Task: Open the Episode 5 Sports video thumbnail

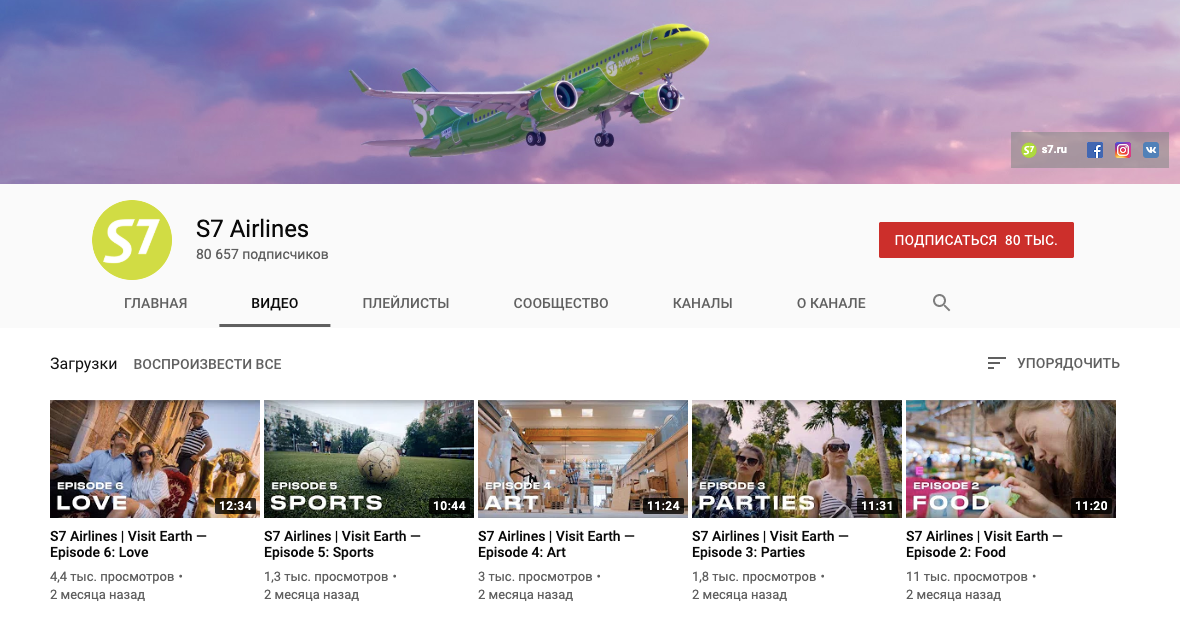Action: 369,459
